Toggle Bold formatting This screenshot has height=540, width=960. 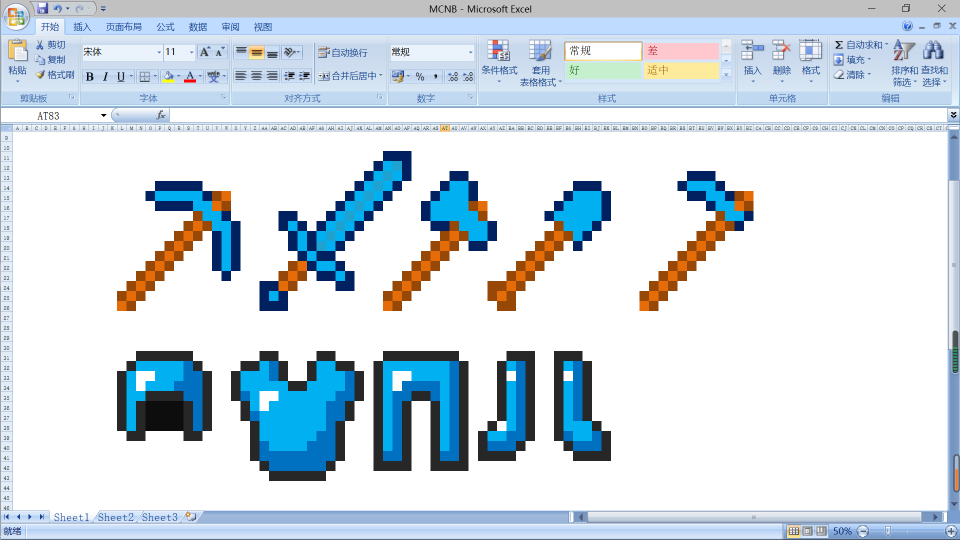90,77
